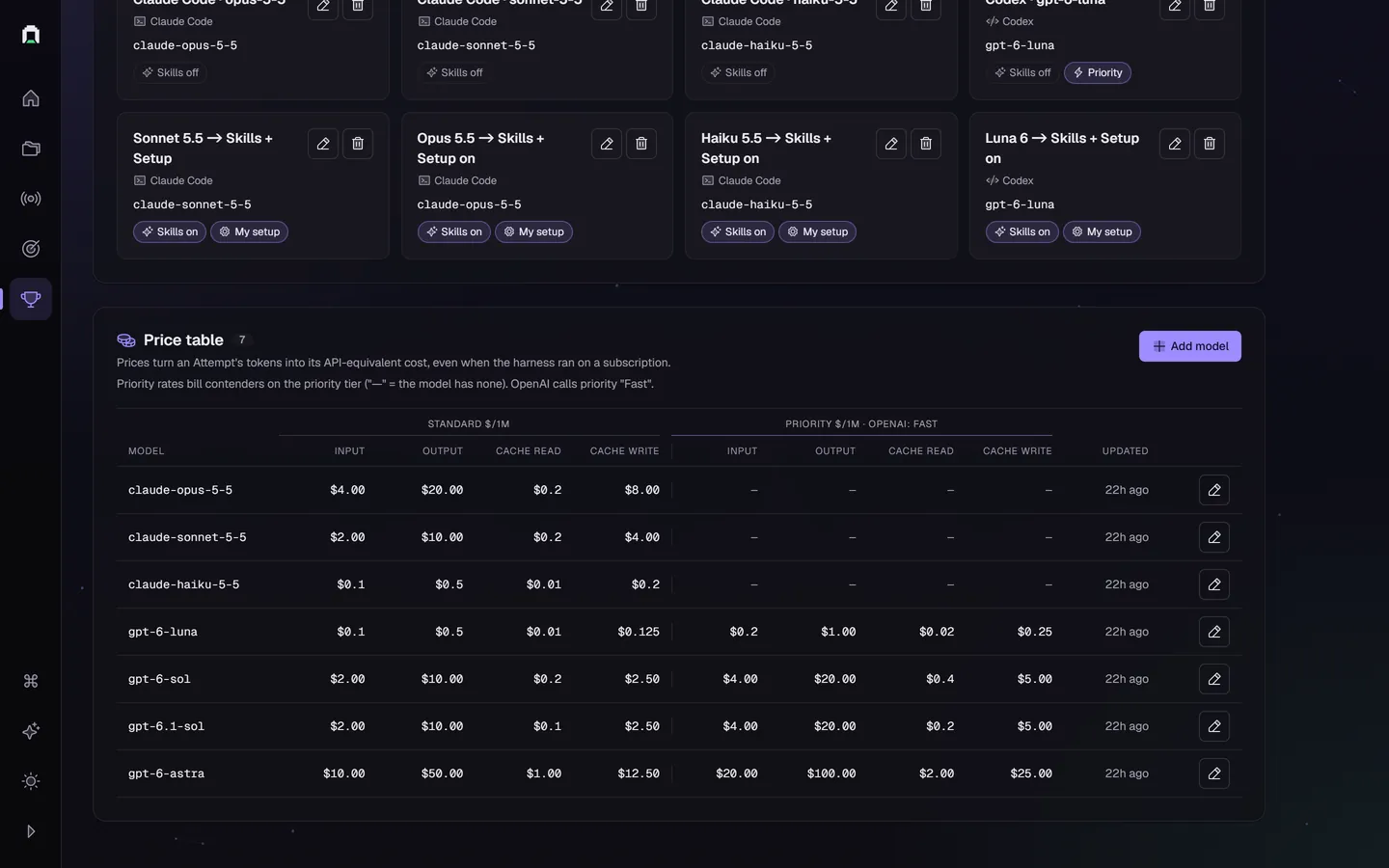Click My setup badge in Sonnet 5.5 card
The height and width of the screenshot is (868, 1389).
[250, 231]
